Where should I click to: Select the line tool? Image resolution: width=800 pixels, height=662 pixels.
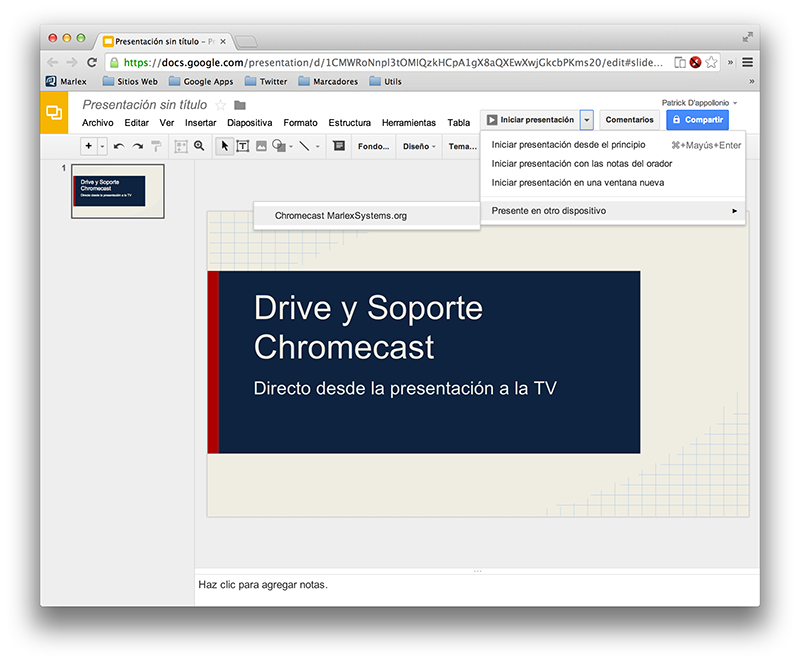305,146
